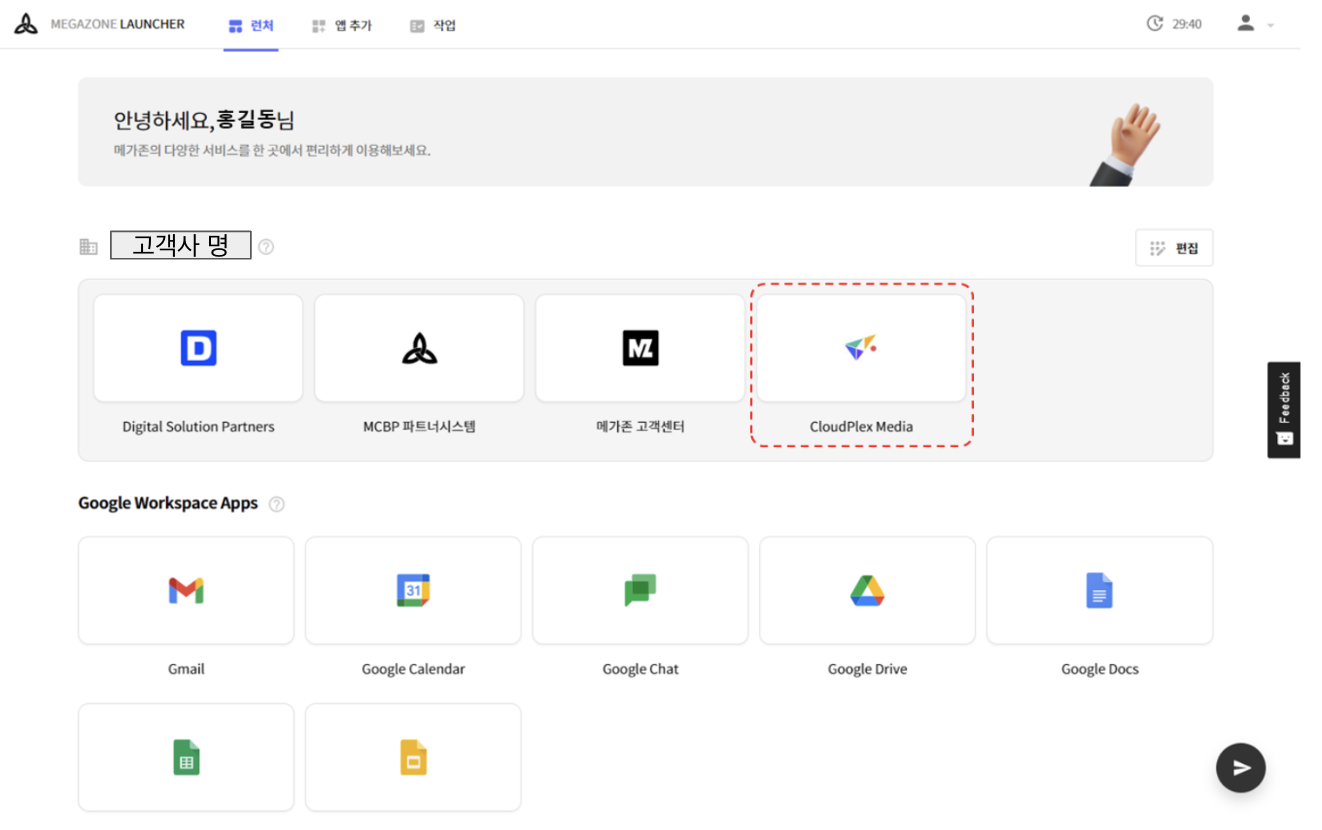Launch Digital Solution Partners

(197, 347)
